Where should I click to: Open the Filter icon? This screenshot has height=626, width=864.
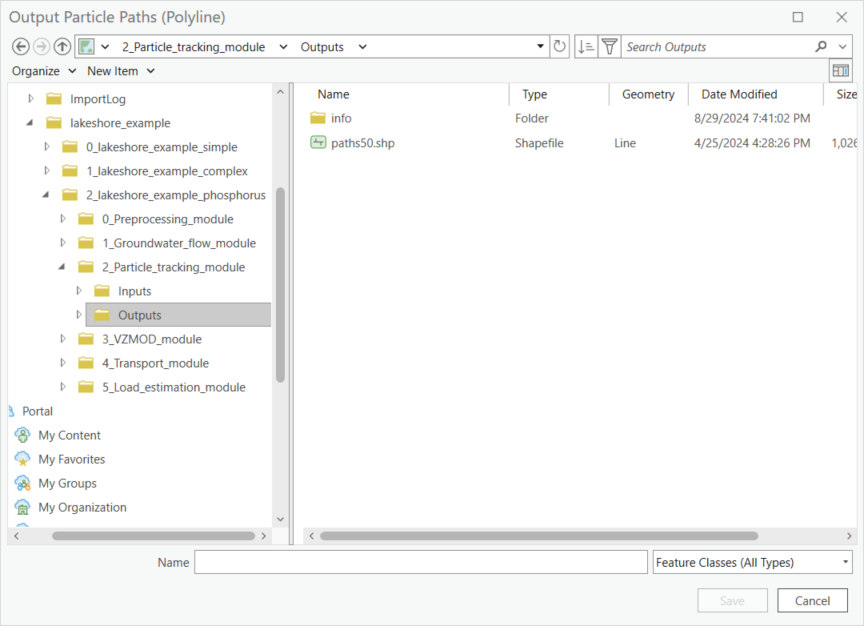(x=609, y=47)
